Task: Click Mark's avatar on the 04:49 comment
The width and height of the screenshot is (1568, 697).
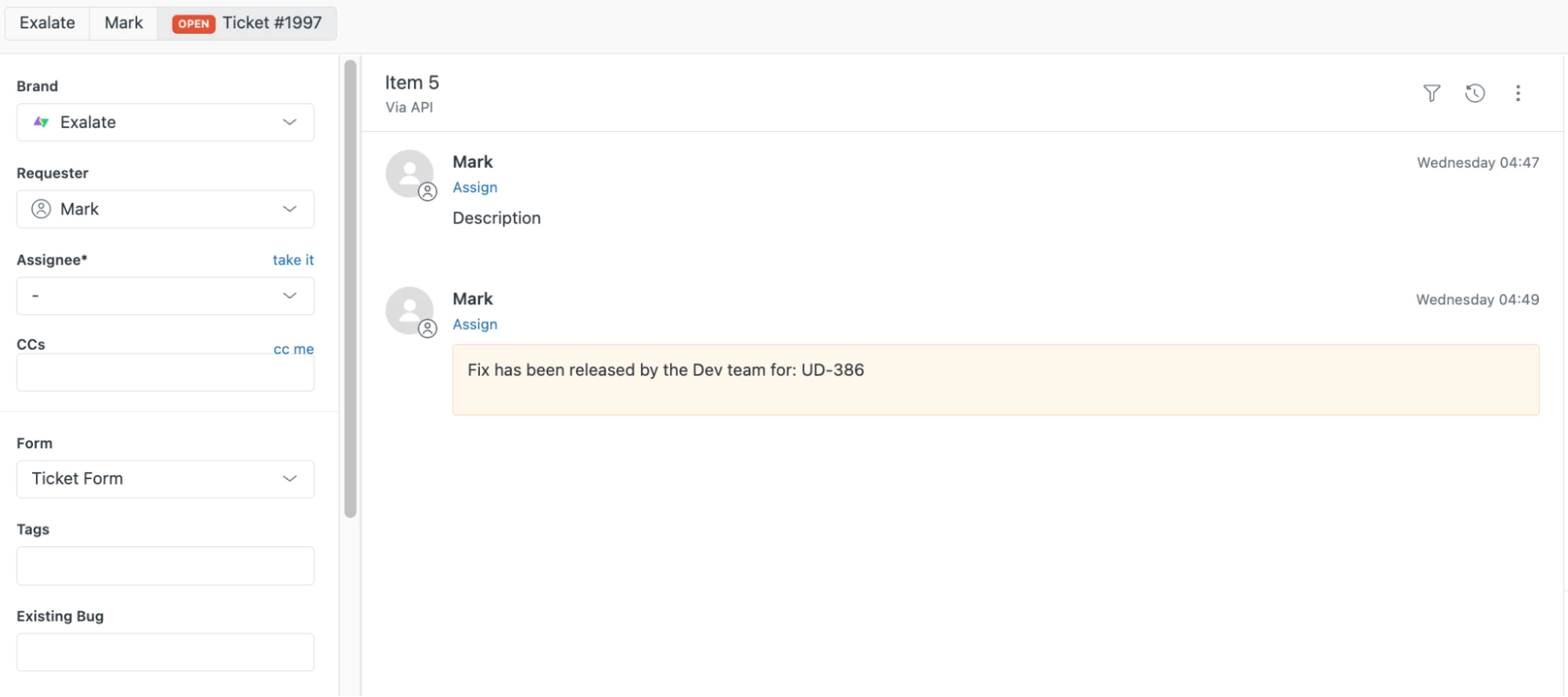Action: (409, 311)
